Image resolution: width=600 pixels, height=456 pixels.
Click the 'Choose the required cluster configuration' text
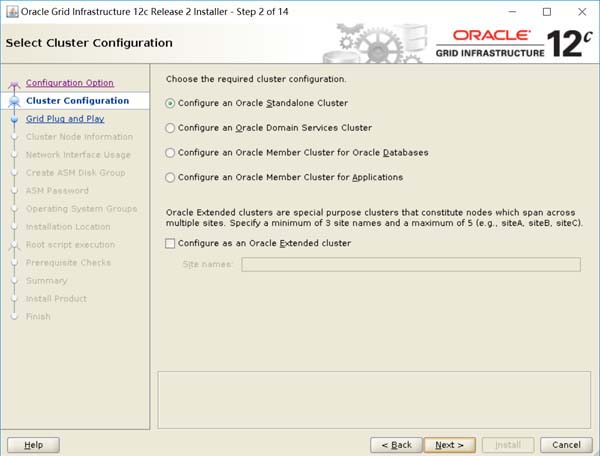pos(256,79)
